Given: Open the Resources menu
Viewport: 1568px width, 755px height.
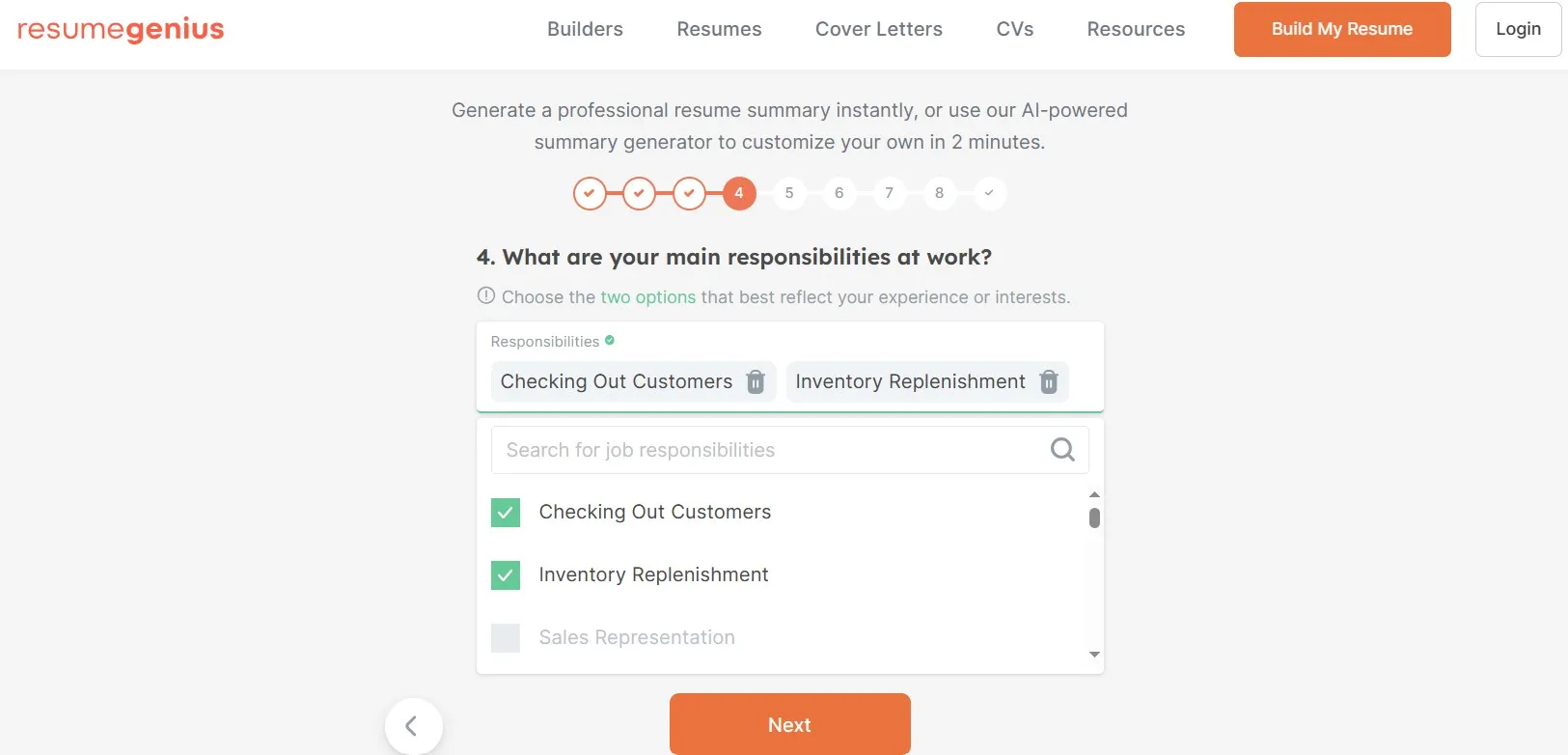Looking at the screenshot, I should 1135,29.
